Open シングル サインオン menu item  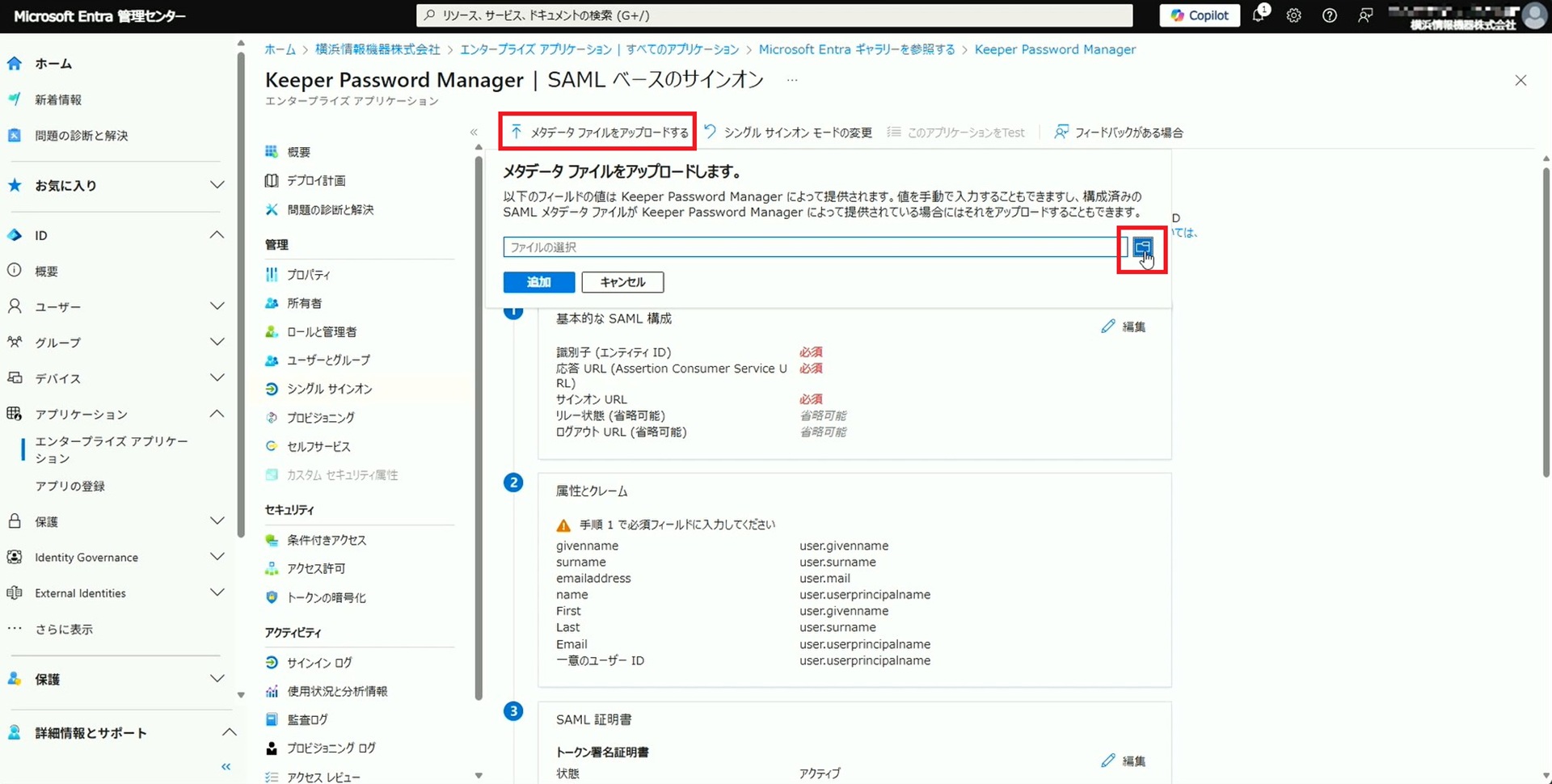point(329,389)
